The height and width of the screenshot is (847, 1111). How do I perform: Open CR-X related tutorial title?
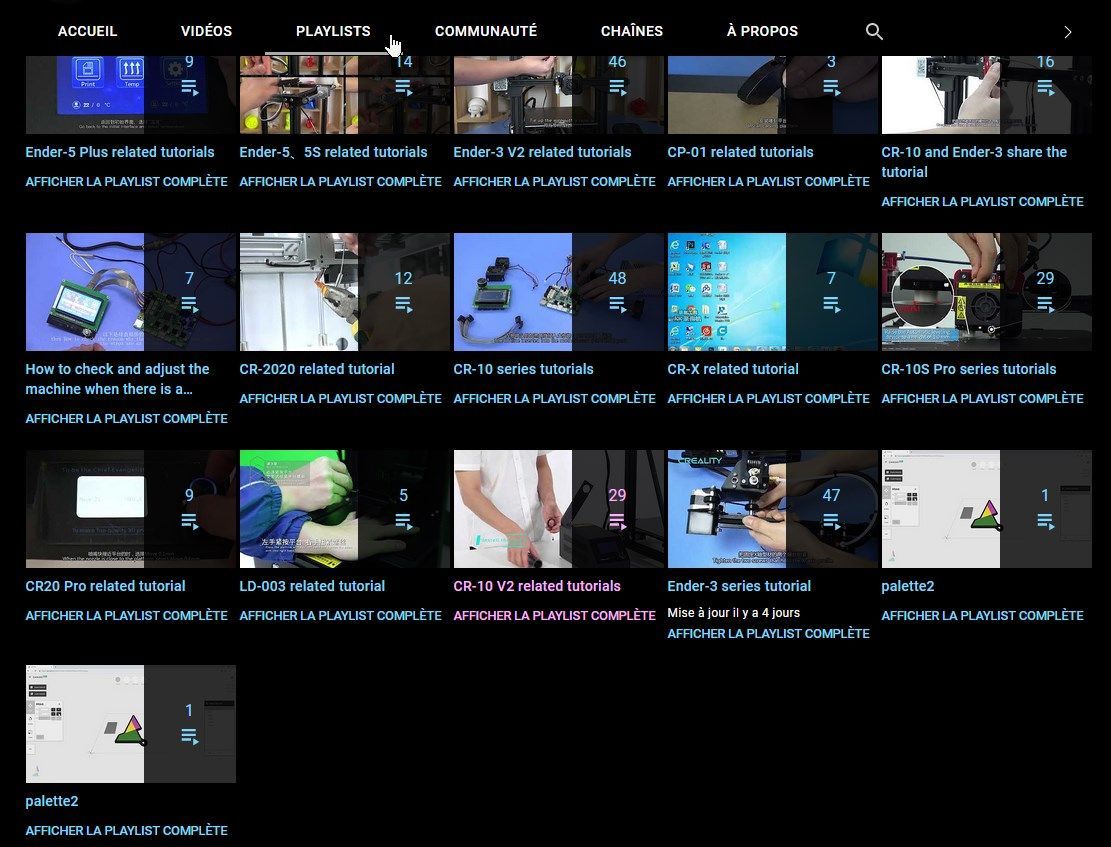tap(733, 369)
